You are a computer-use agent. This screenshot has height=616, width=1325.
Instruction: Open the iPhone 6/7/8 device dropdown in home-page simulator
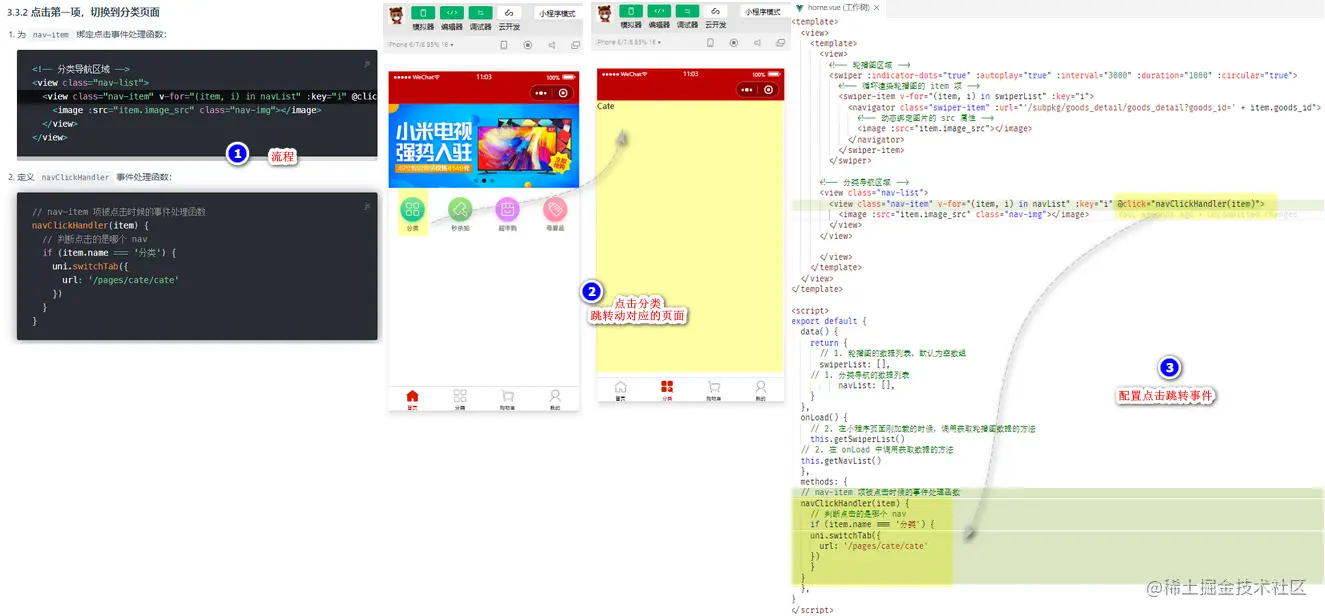click(x=421, y=45)
